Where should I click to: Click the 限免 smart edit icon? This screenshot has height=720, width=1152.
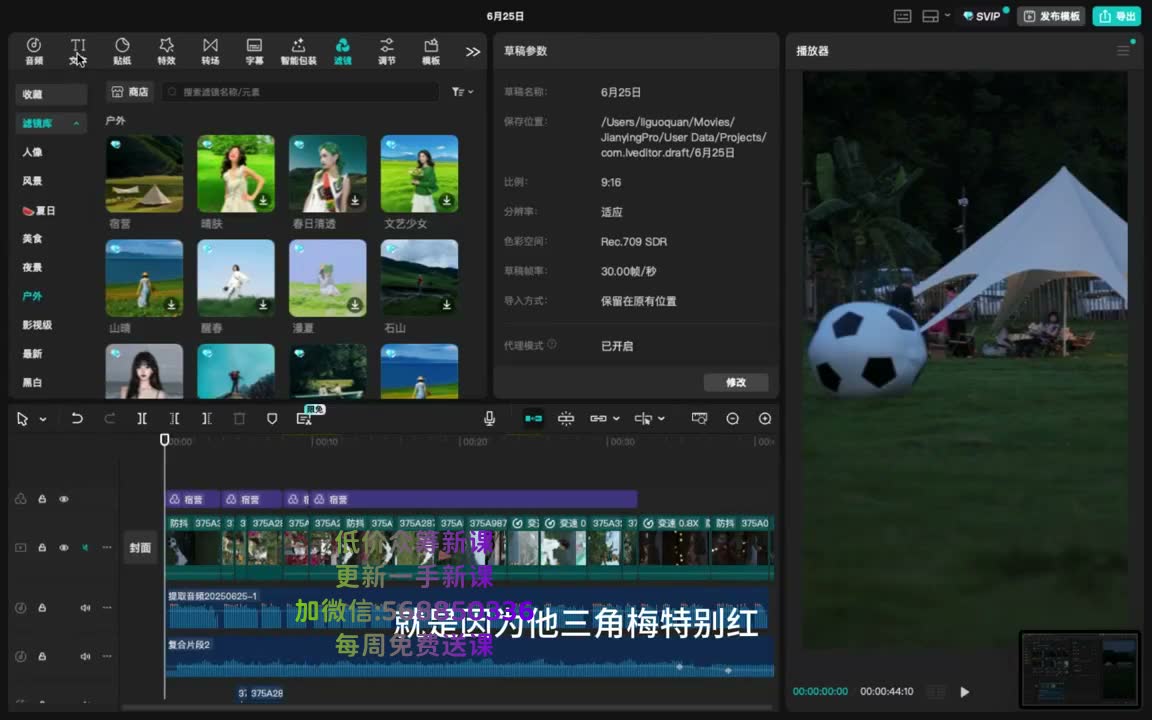[x=305, y=417]
